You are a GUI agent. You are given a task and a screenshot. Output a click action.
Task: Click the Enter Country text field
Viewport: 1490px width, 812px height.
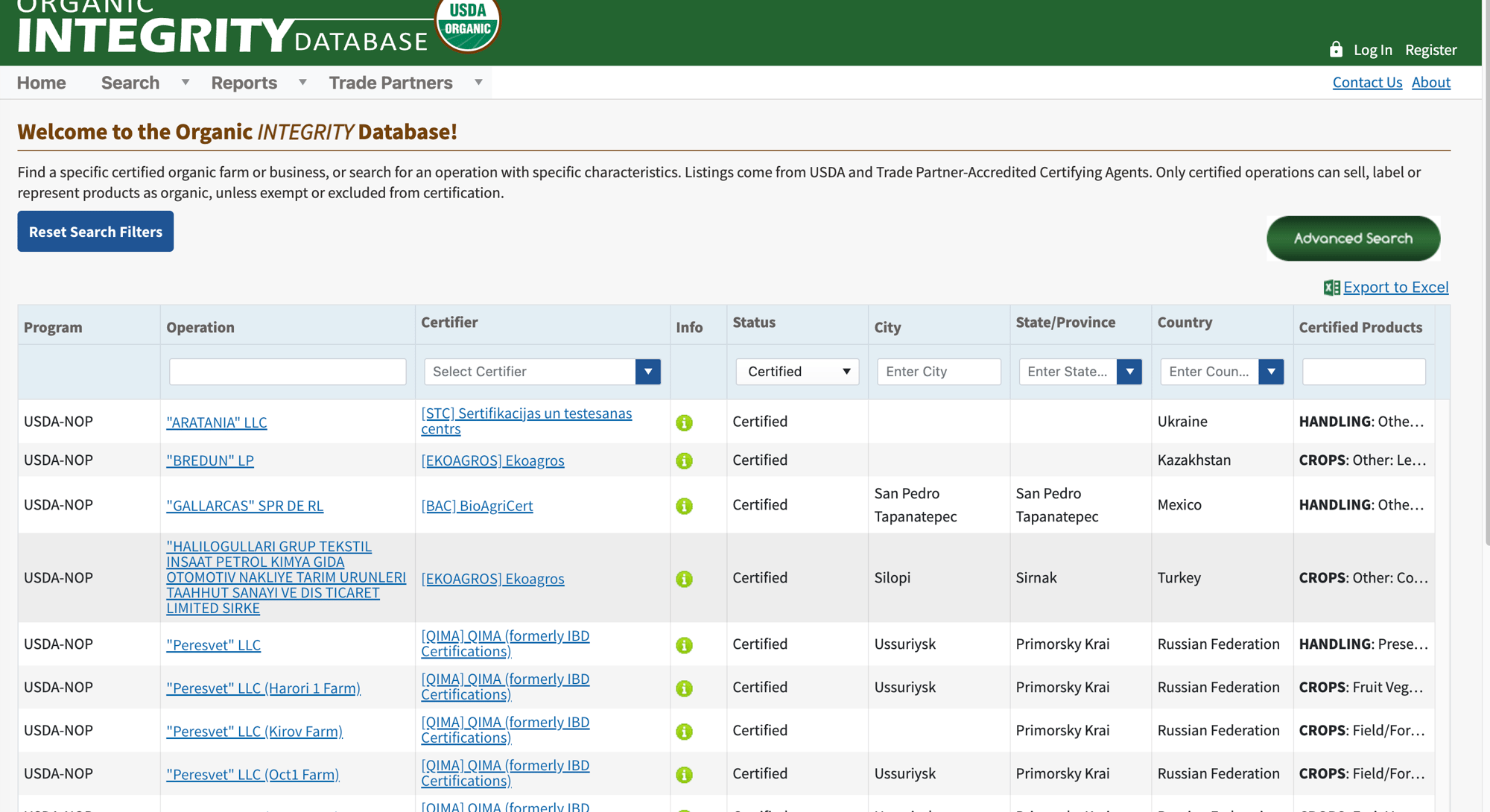click(x=1209, y=372)
